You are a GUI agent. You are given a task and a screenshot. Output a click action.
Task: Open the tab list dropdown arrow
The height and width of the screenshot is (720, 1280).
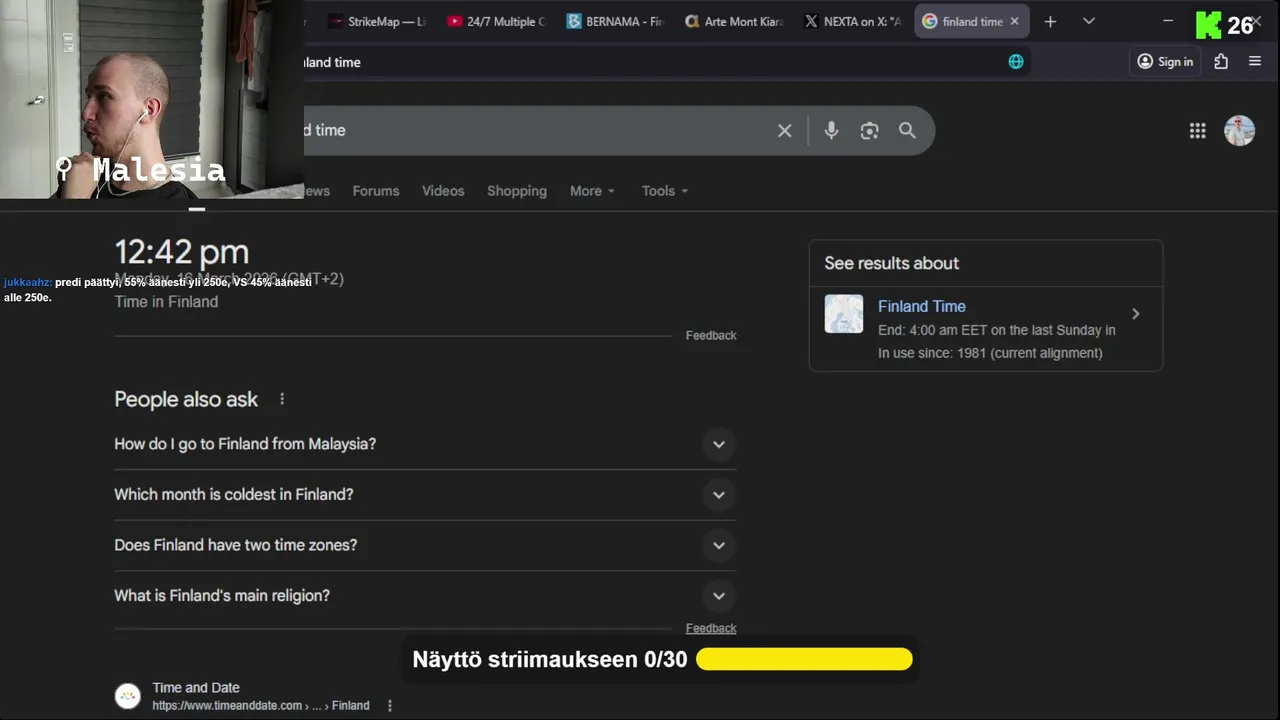(x=1089, y=21)
